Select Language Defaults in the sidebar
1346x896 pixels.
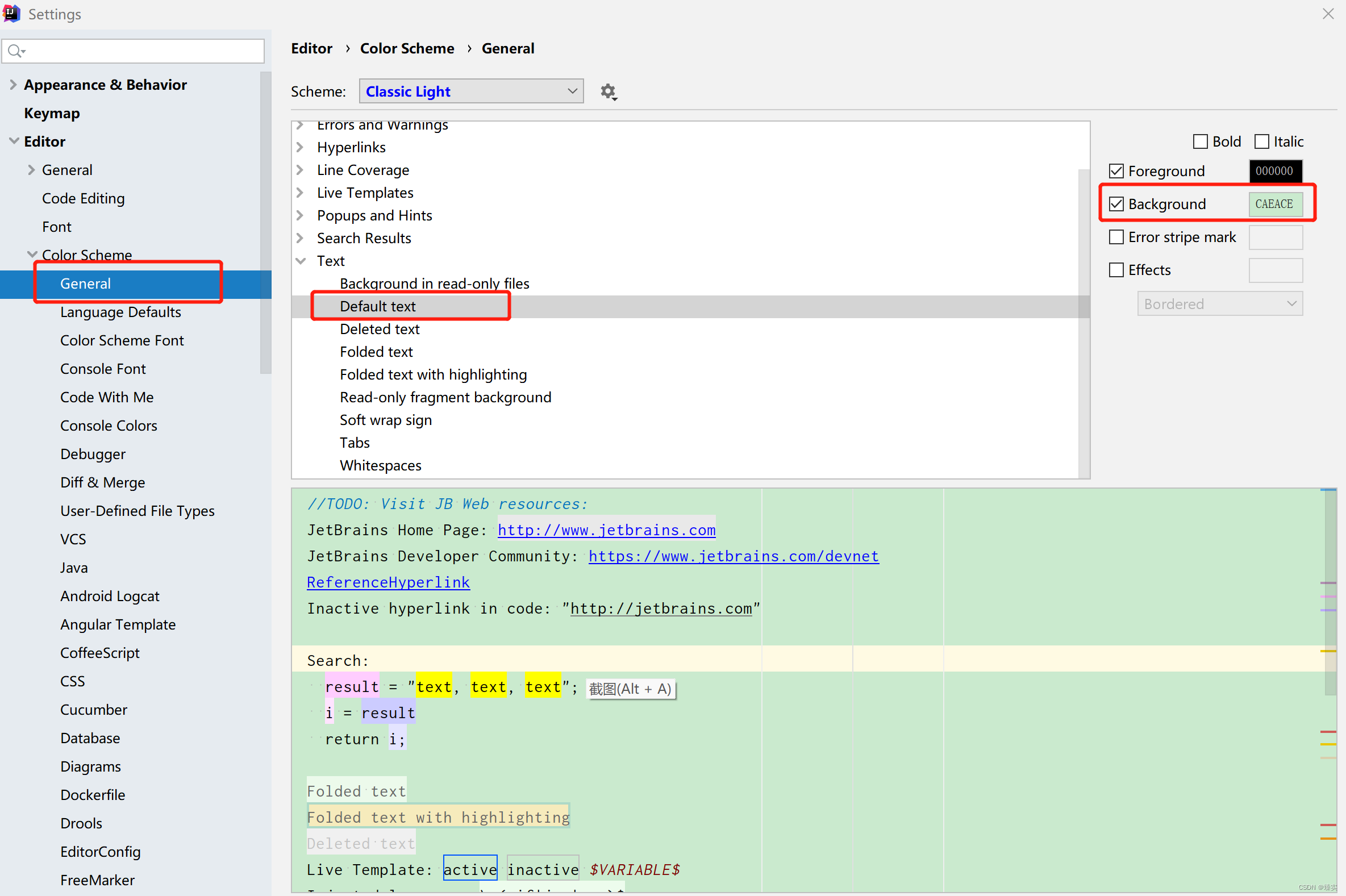pos(120,312)
